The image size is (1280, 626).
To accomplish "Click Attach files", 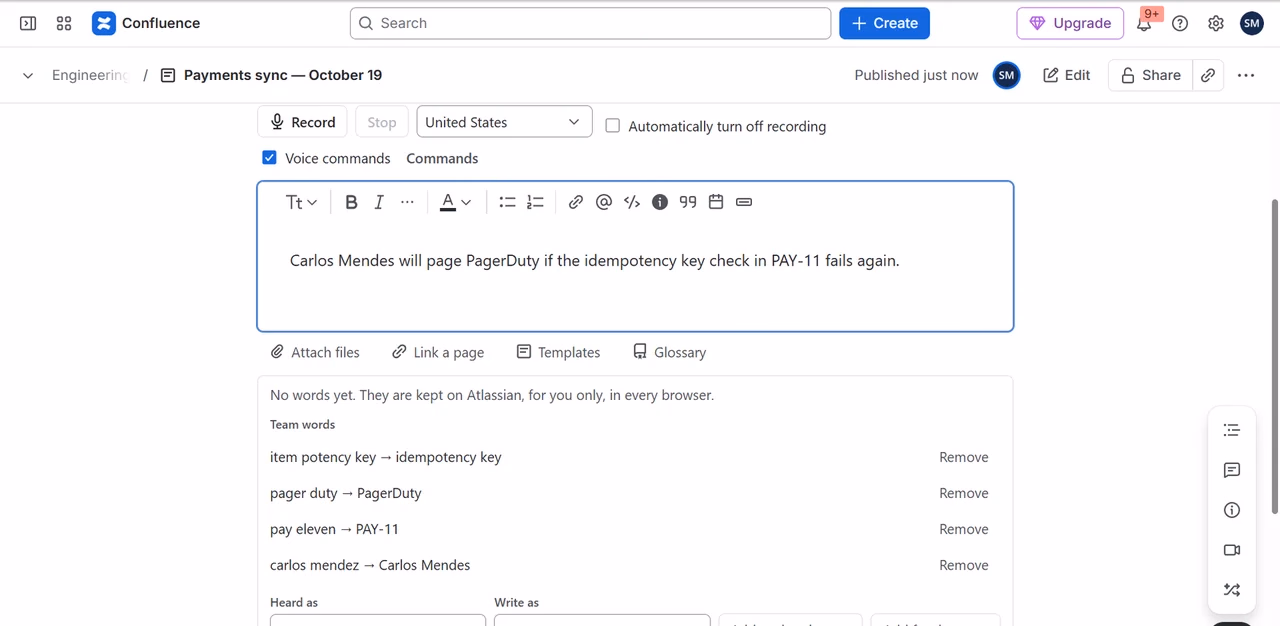I will click(x=315, y=352).
